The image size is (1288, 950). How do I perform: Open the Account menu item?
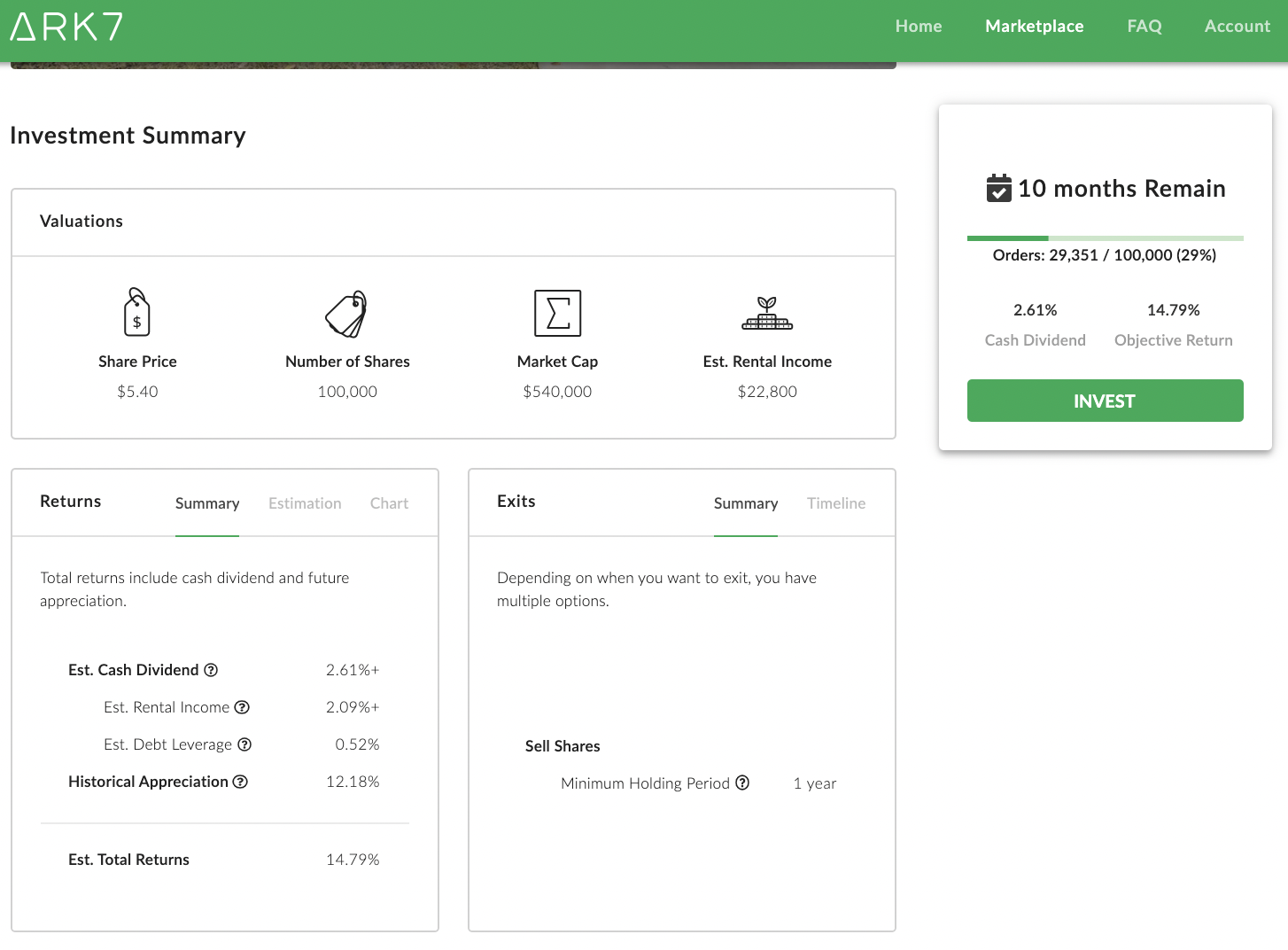click(1237, 27)
